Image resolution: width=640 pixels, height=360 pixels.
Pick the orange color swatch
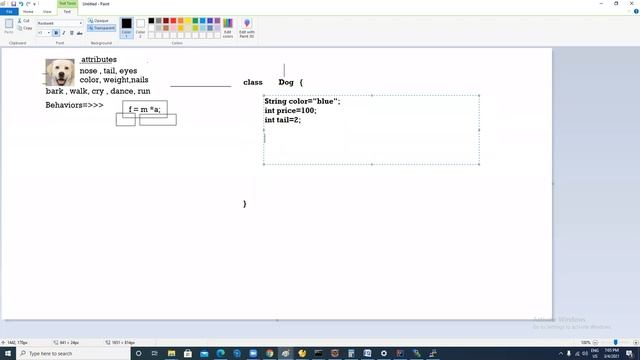[x=181, y=21]
